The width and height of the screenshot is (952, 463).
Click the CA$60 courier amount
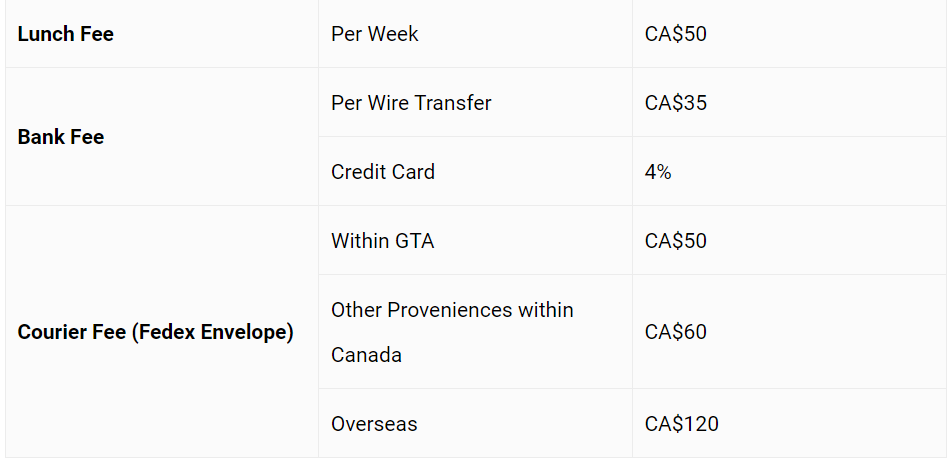(676, 332)
